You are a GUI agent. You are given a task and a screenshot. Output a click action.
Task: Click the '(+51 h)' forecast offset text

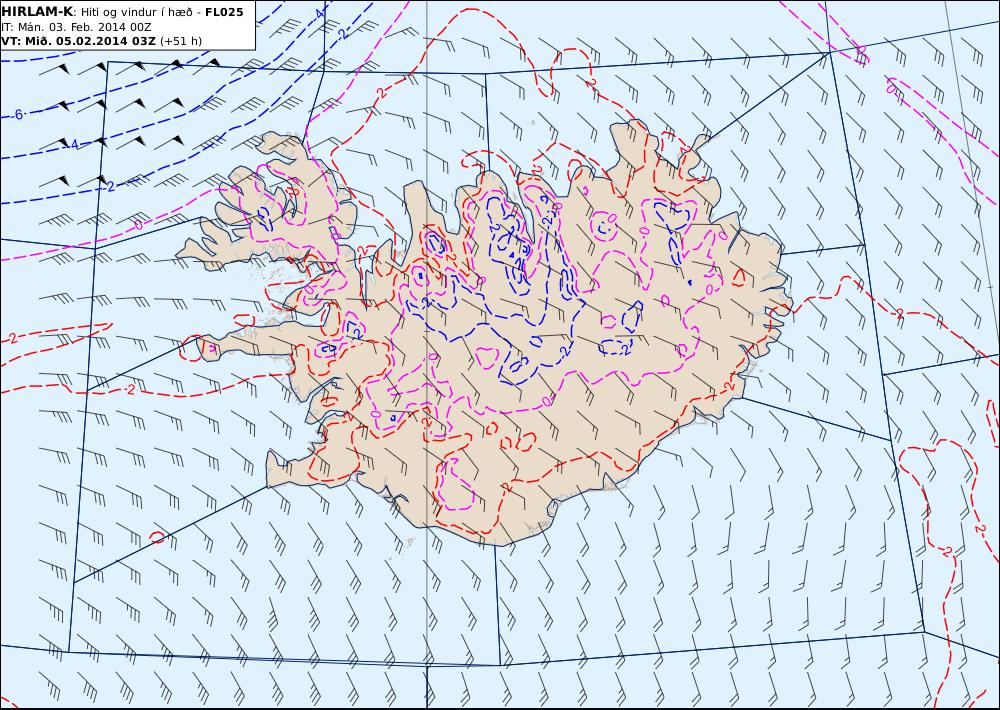pyautogui.click(x=180, y=41)
